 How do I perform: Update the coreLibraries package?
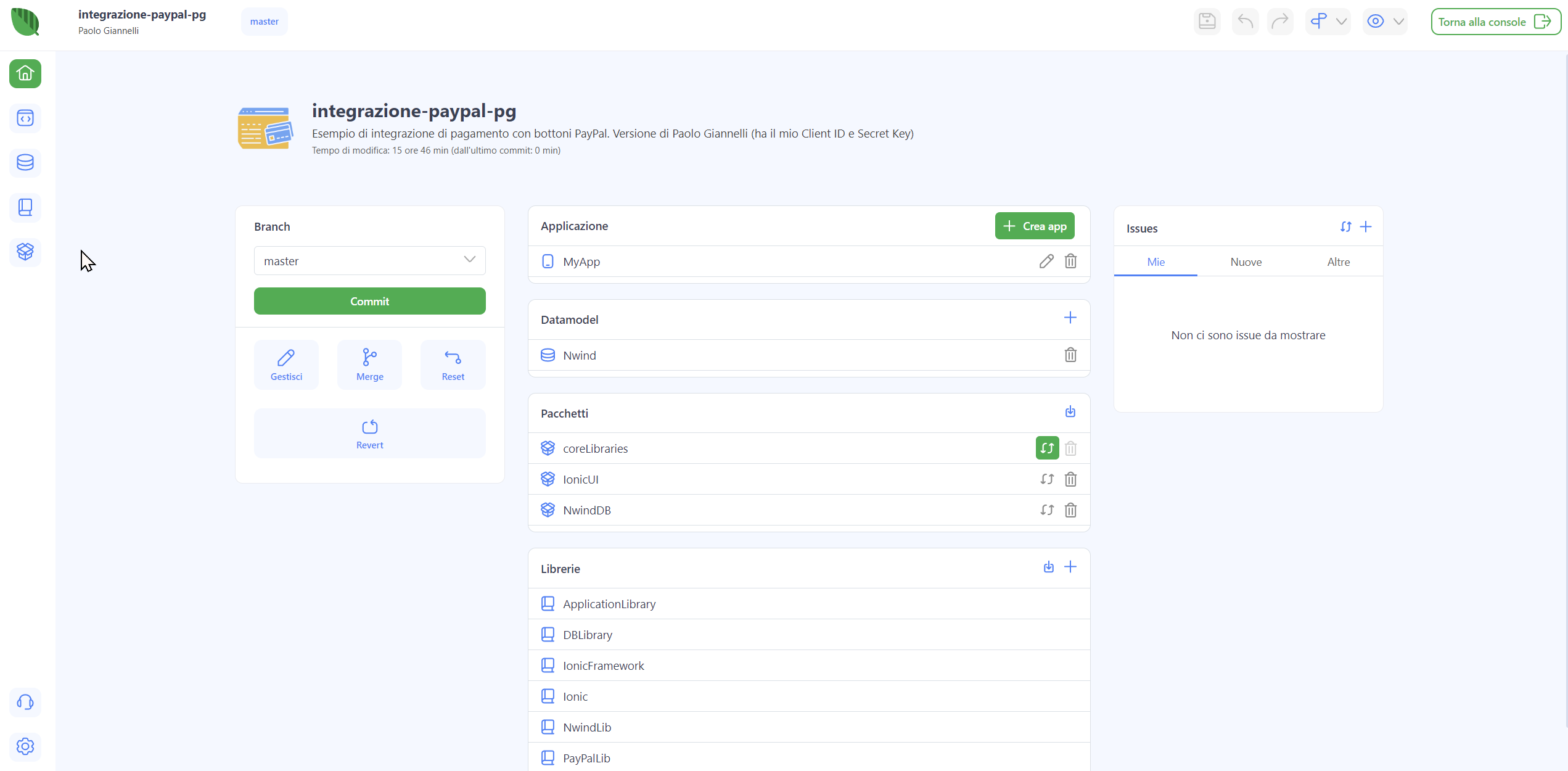[x=1047, y=448]
